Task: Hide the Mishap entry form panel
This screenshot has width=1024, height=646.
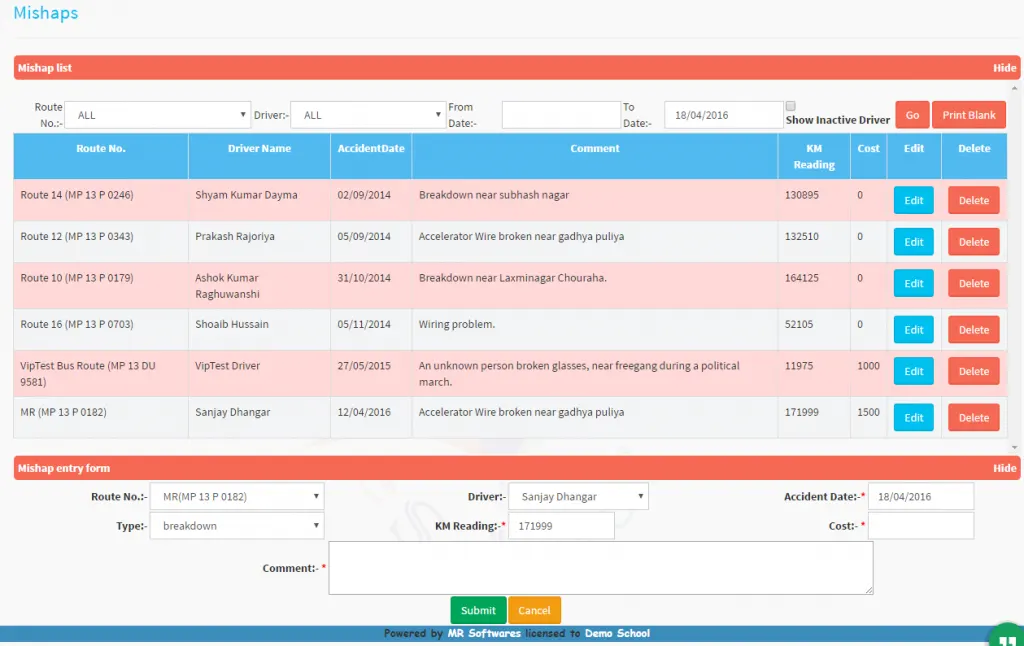Action: [x=1004, y=468]
